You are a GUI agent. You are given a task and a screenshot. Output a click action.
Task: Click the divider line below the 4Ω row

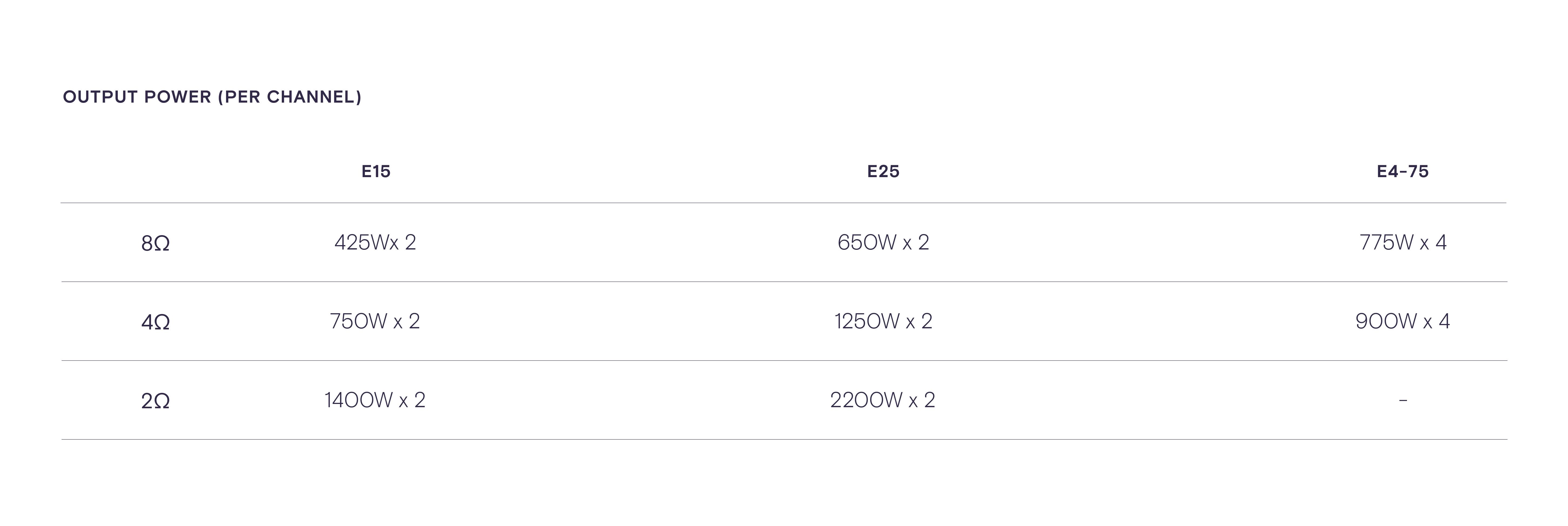point(784,360)
